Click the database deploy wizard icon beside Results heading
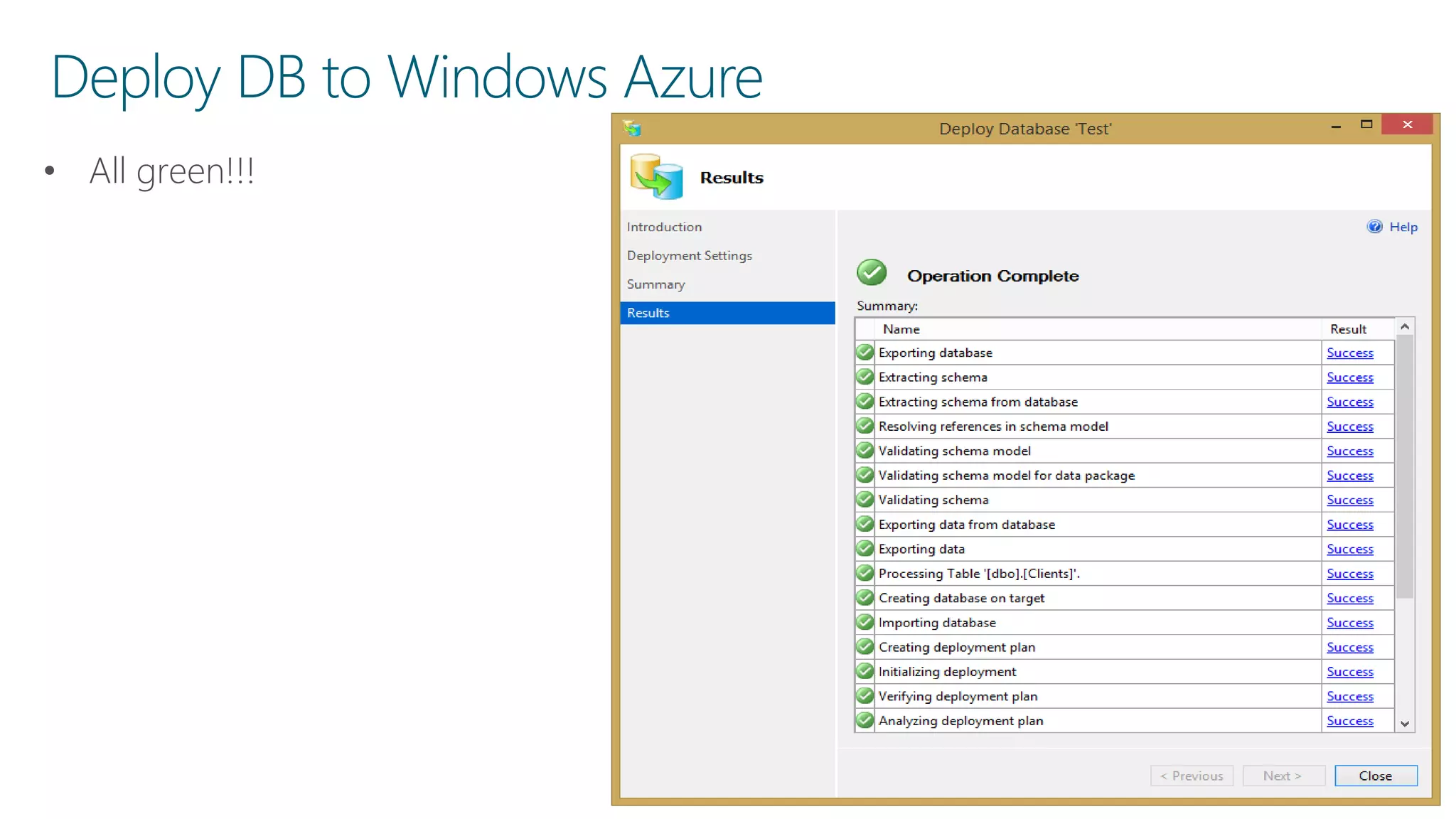This screenshot has width=1456, height=819. tap(656, 176)
